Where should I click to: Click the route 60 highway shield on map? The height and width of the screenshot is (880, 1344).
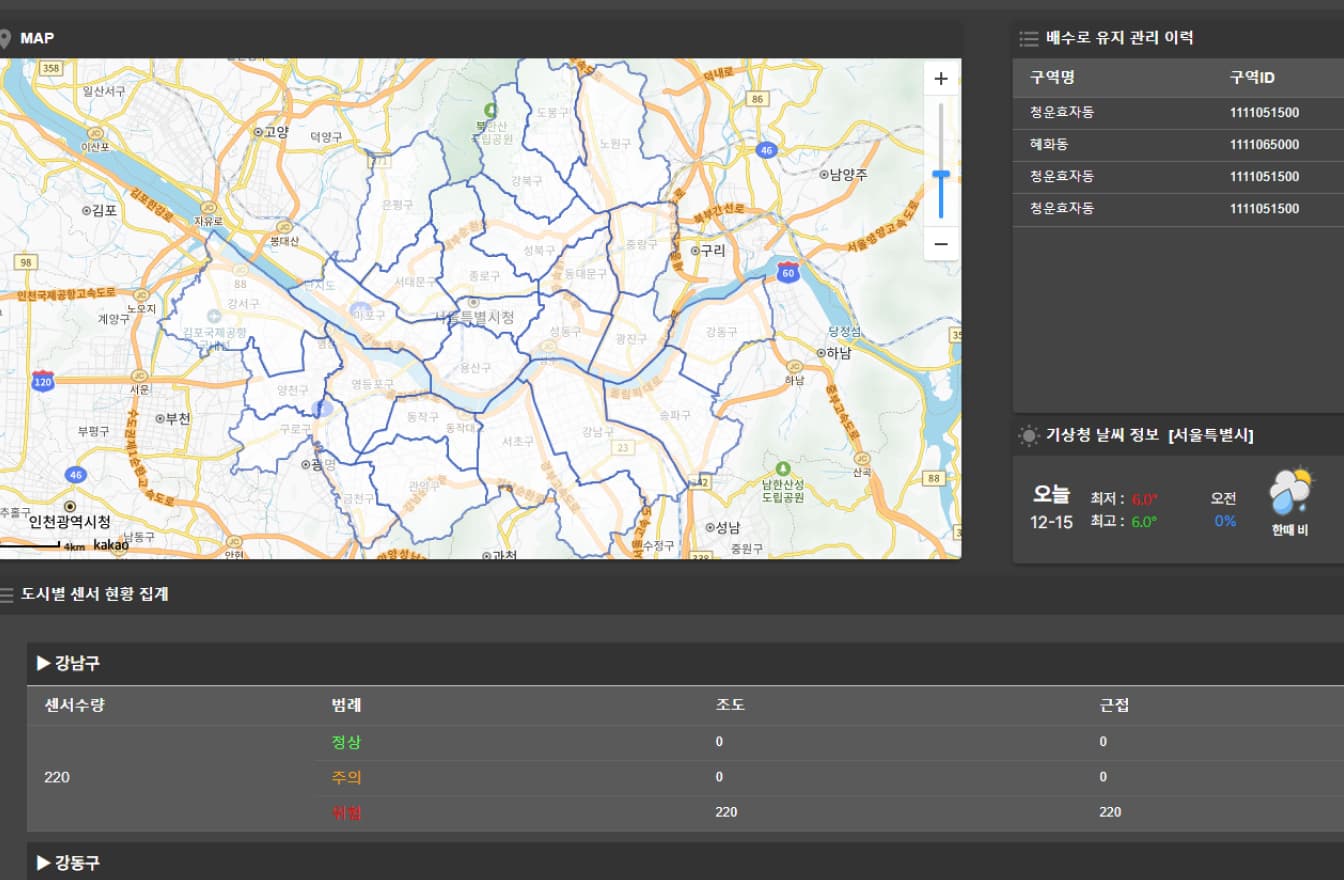pos(789,272)
